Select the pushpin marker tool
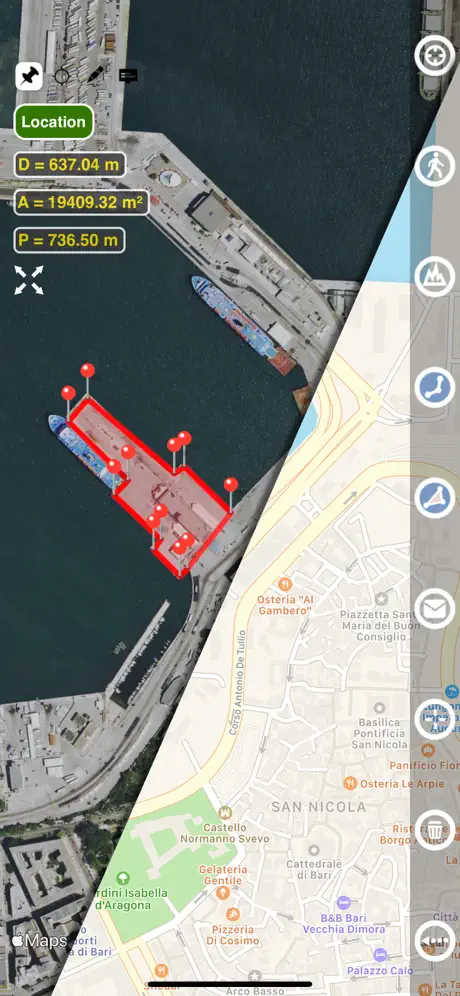 pos(29,77)
